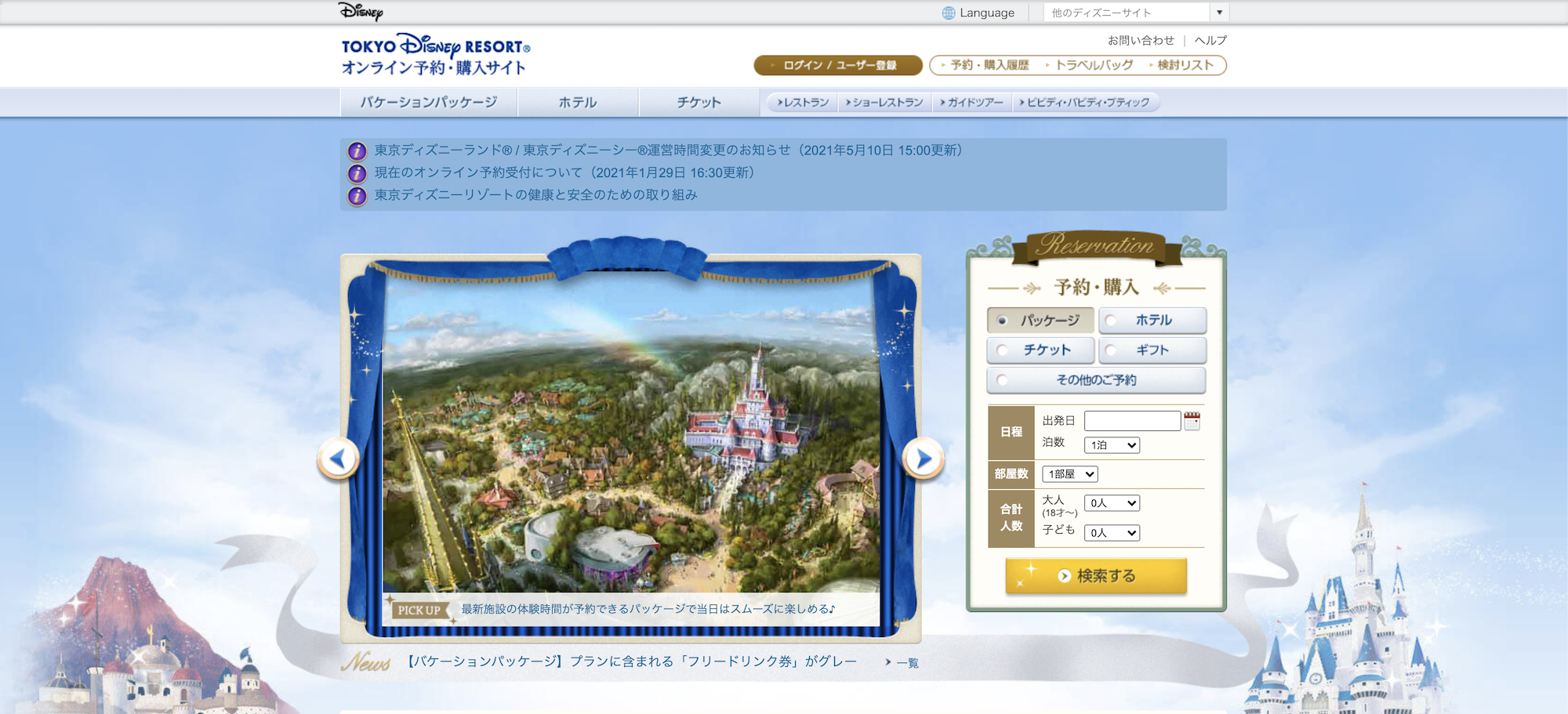Select the ホテル radio option
This screenshot has height=714, width=1568.
[x=1152, y=321]
